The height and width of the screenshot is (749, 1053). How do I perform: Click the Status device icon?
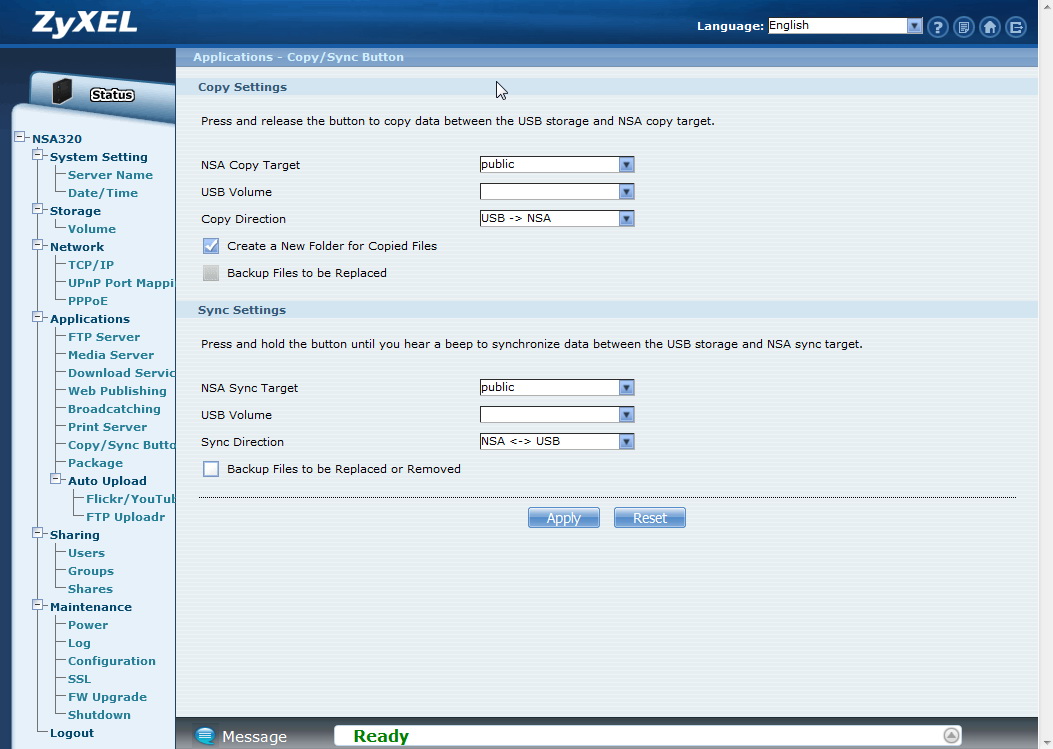click(62, 91)
